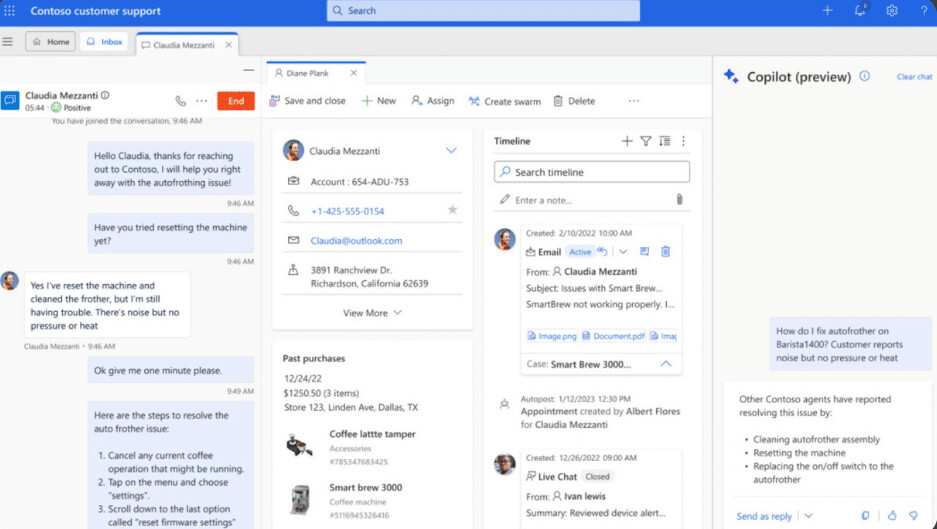This screenshot has width=937, height=529.
Task: Open Copilot preview info icon
Action: [x=865, y=76]
